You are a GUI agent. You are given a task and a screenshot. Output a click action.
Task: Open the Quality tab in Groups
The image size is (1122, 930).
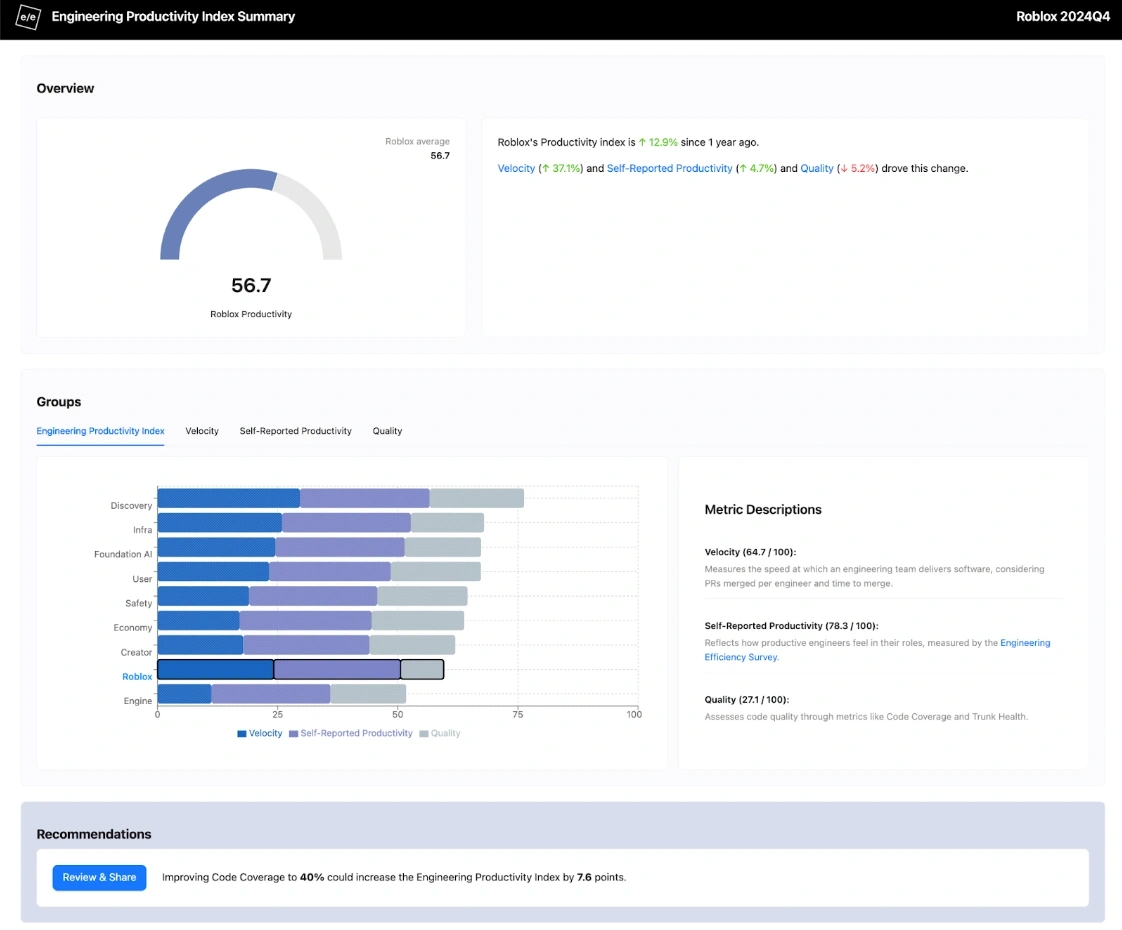[387, 431]
